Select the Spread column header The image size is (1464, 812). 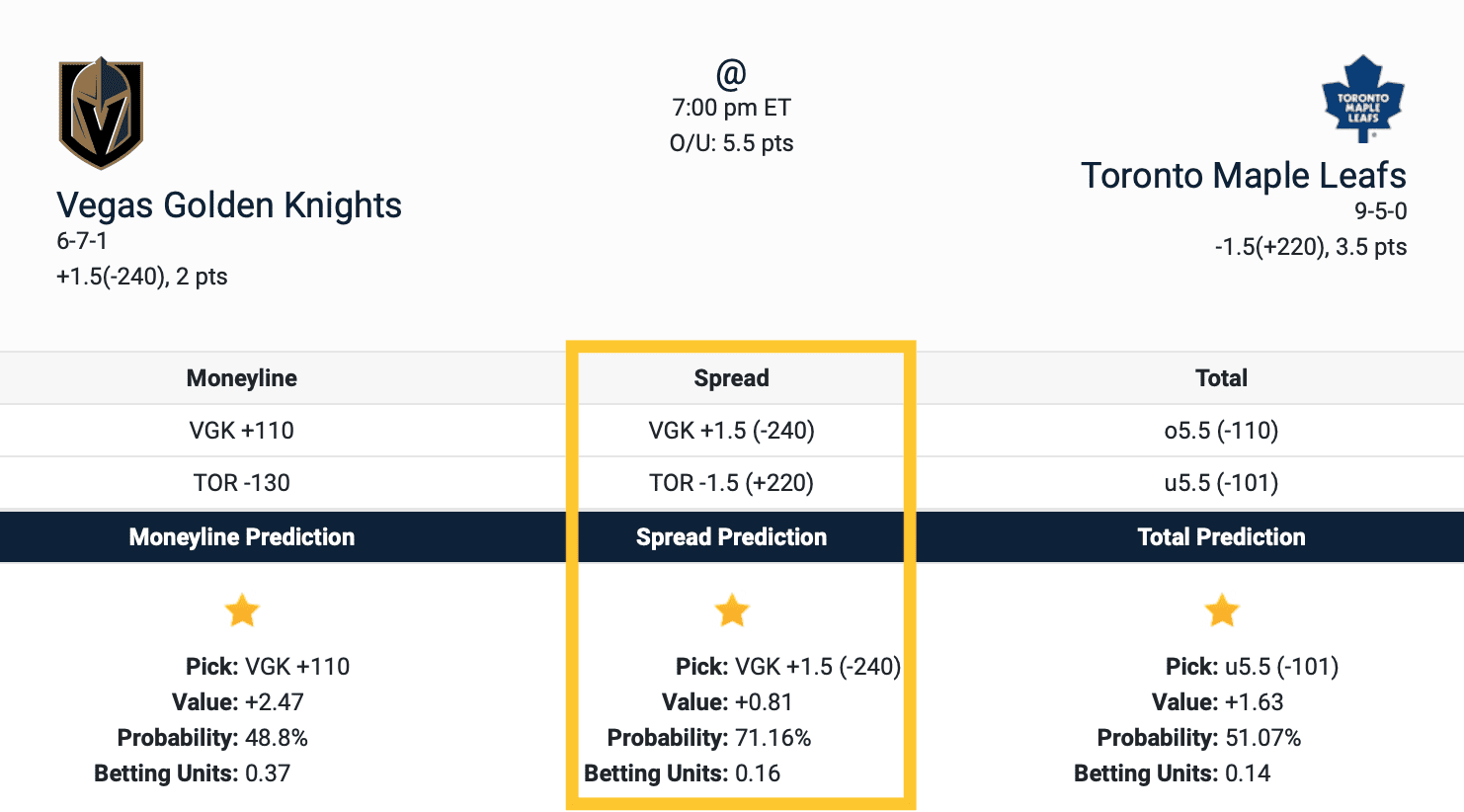click(732, 378)
